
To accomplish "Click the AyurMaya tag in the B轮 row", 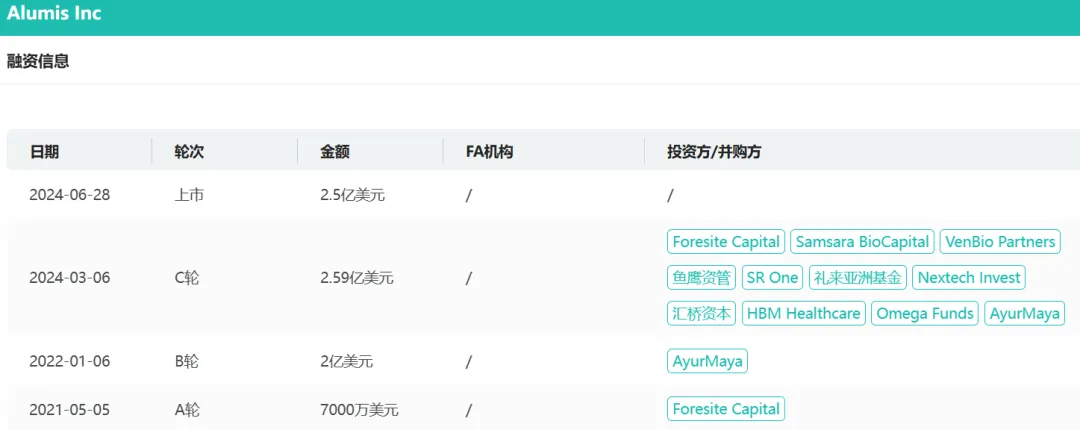I will pos(707,361).
